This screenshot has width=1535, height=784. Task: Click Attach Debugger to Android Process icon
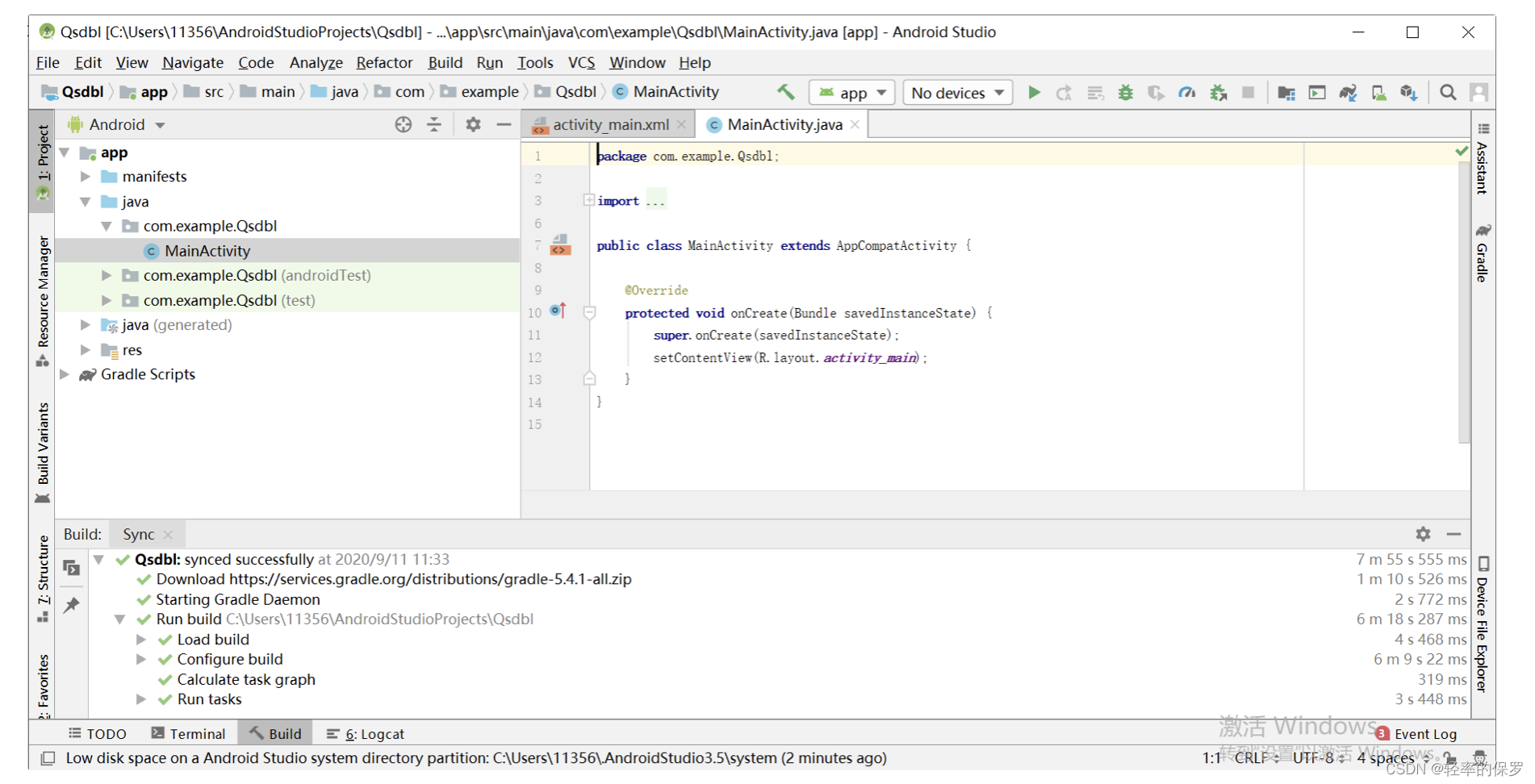(1218, 92)
